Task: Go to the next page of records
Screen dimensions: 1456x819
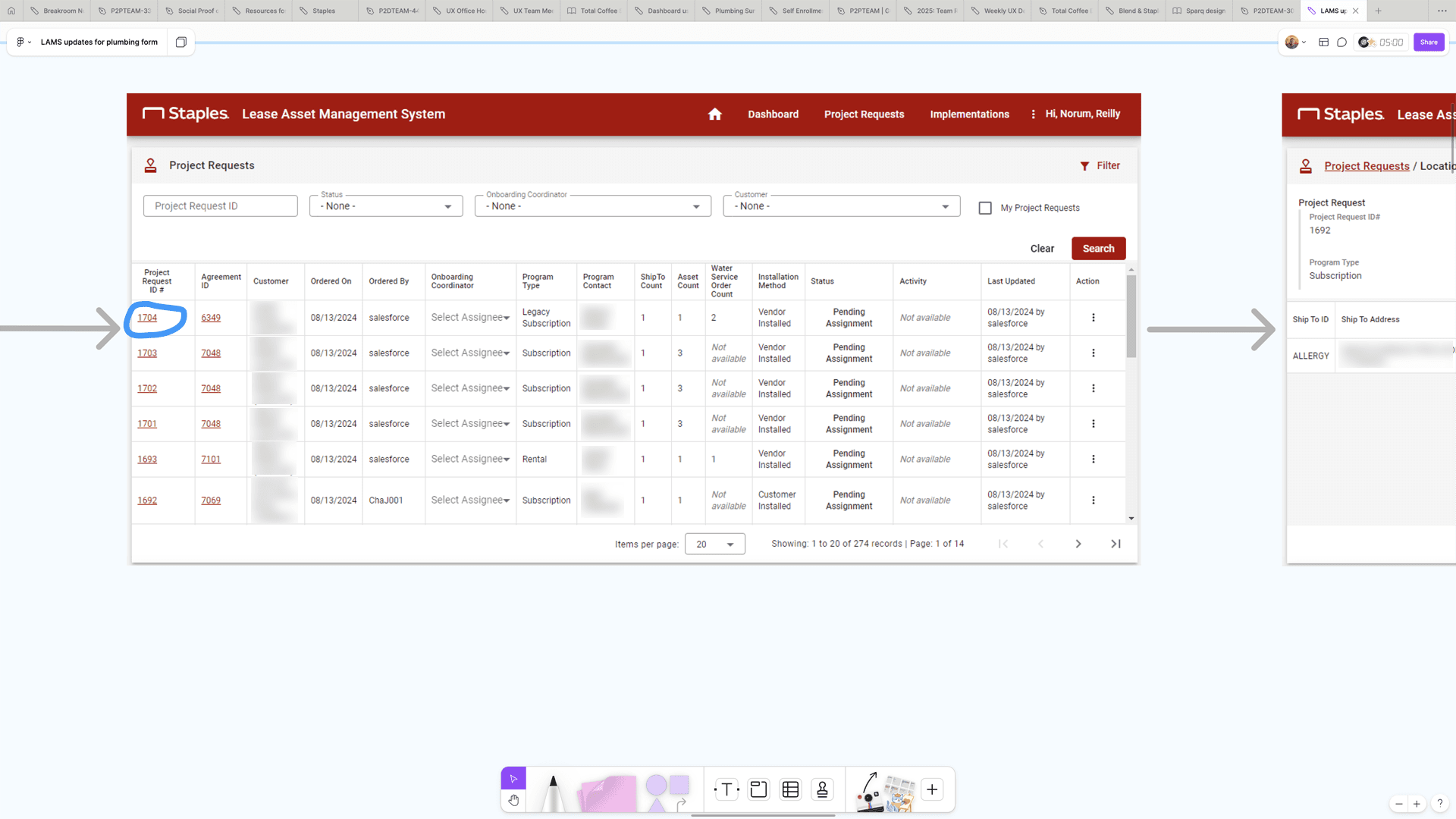Action: click(x=1078, y=544)
